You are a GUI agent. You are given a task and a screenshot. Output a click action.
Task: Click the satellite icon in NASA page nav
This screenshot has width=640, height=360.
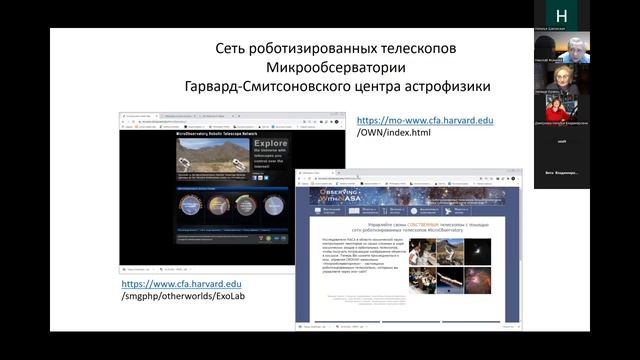click(x=448, y=211)
